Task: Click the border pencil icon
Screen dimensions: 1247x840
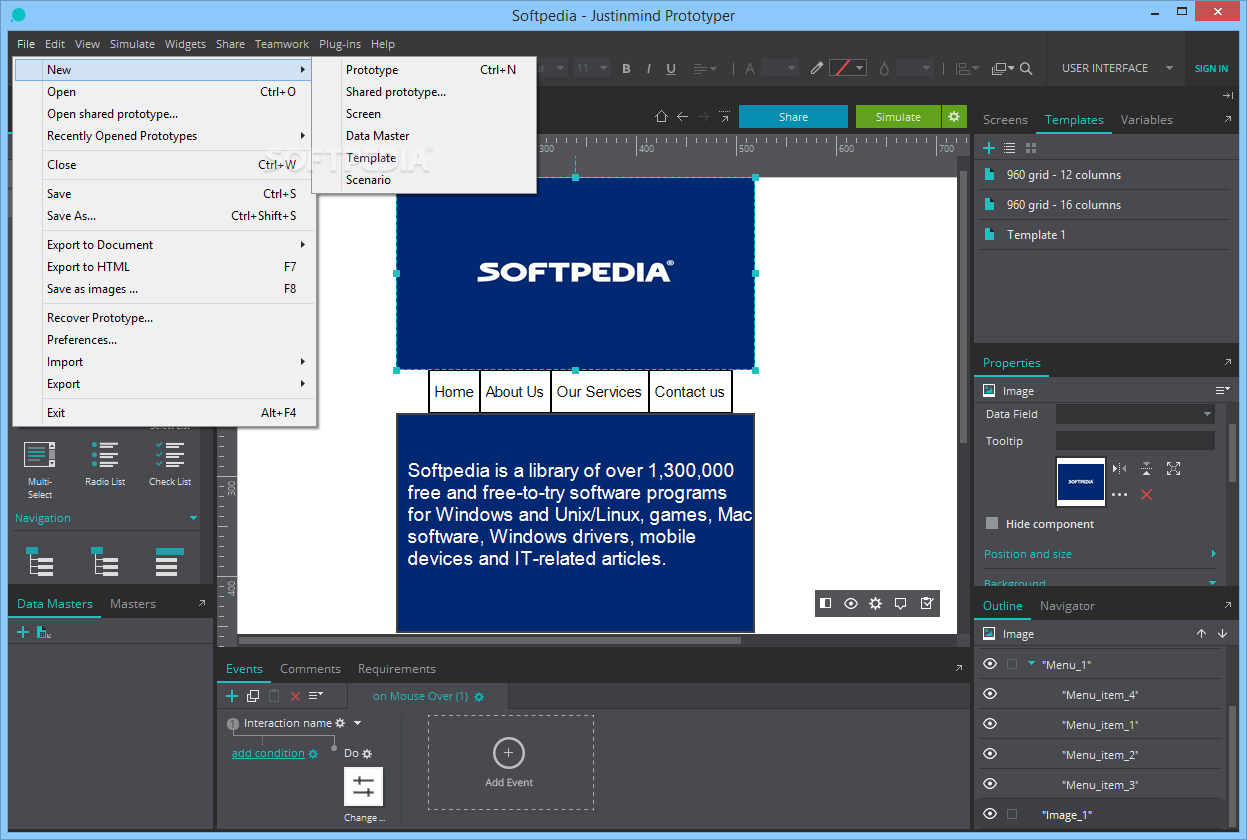Action: (817, 68)
